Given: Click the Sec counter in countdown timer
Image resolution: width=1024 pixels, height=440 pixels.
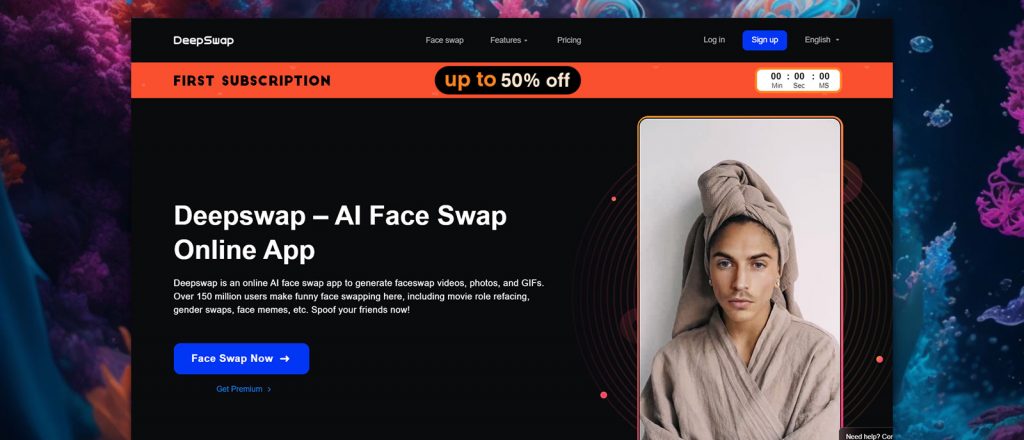Looking at the screenshot, I should 799,80.
